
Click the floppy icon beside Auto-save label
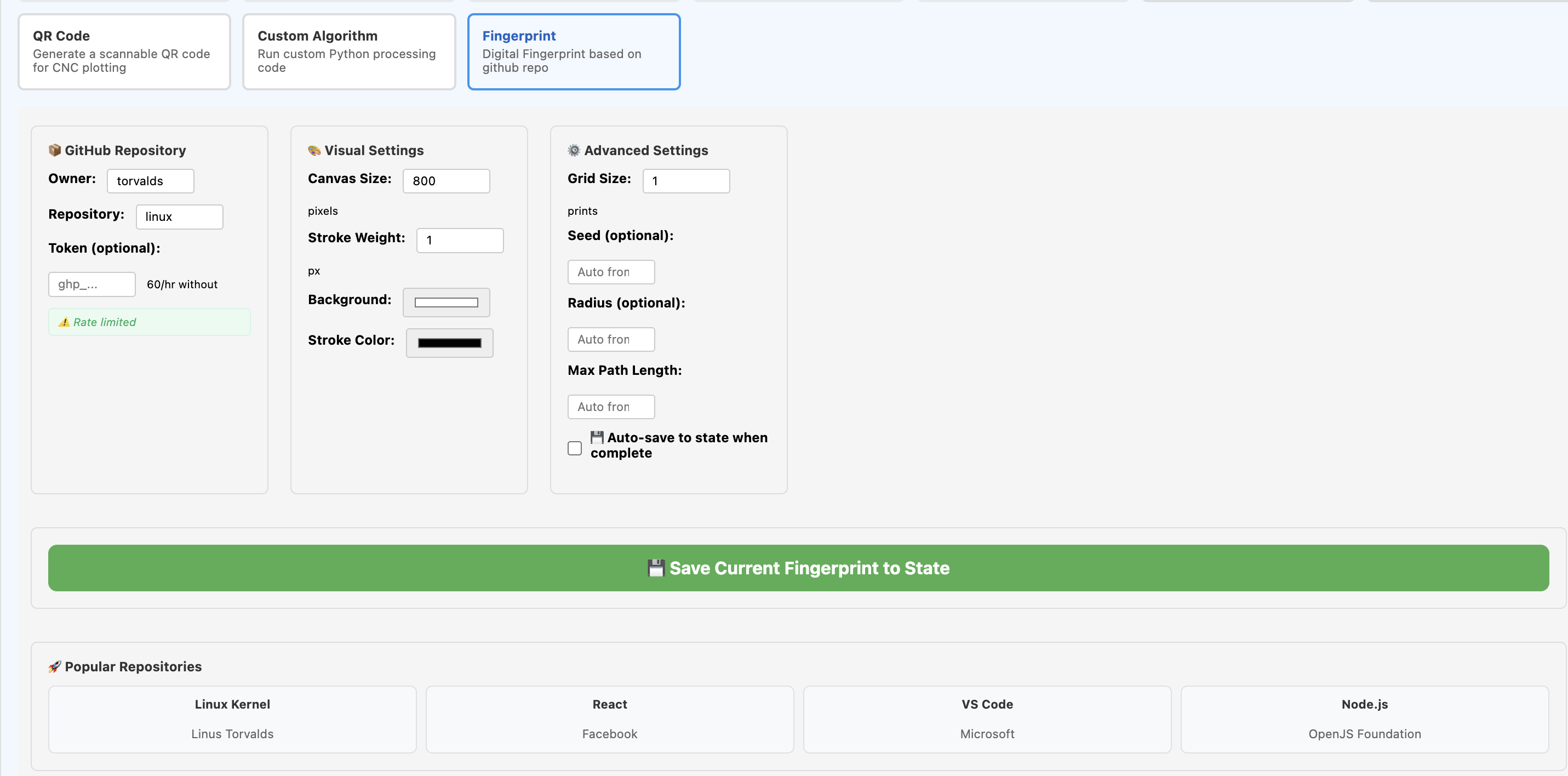[x=597, y=437]
